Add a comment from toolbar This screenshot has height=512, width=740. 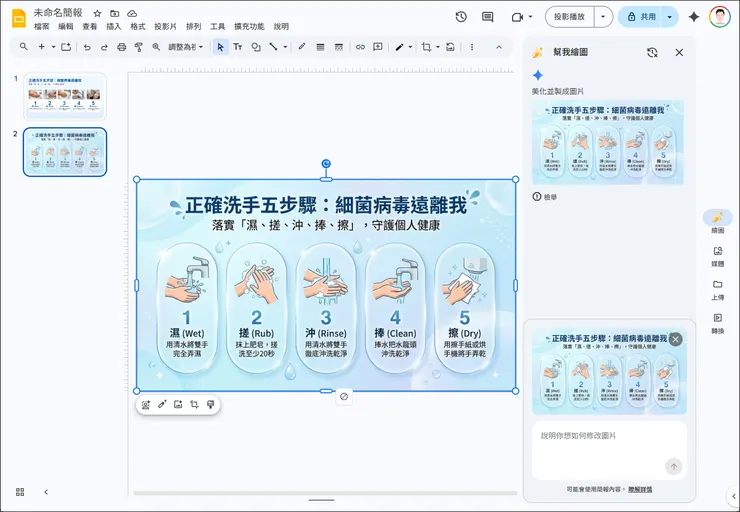[378, 47]
